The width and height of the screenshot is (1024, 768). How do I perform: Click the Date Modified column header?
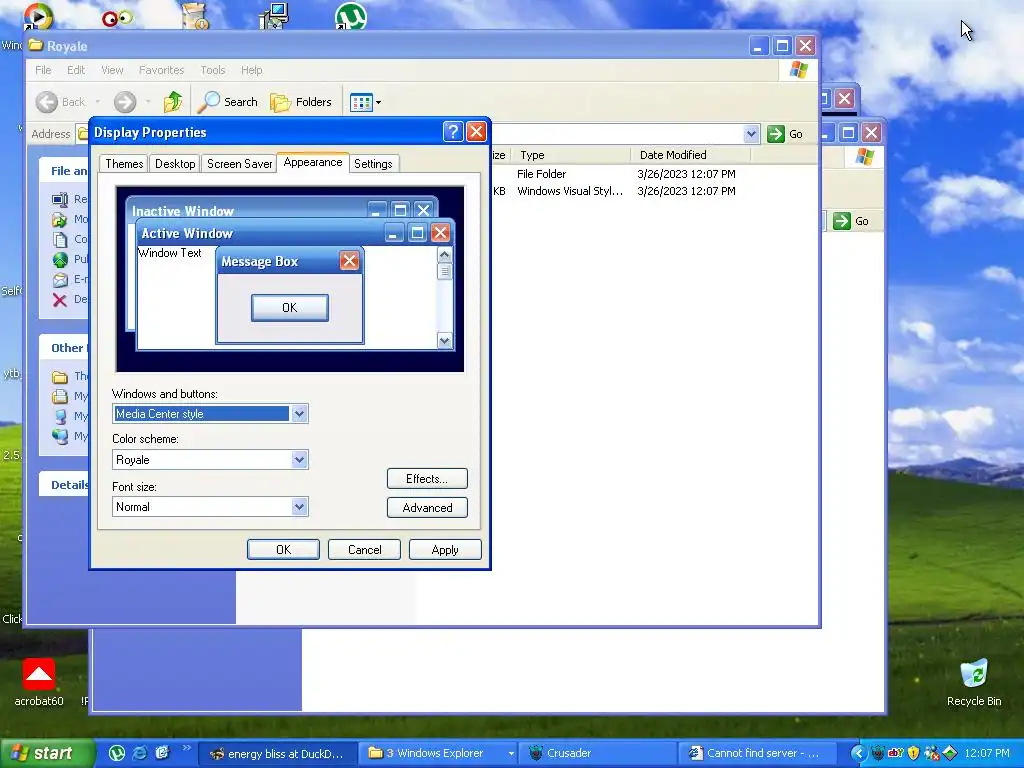click(x=691, y=155)
